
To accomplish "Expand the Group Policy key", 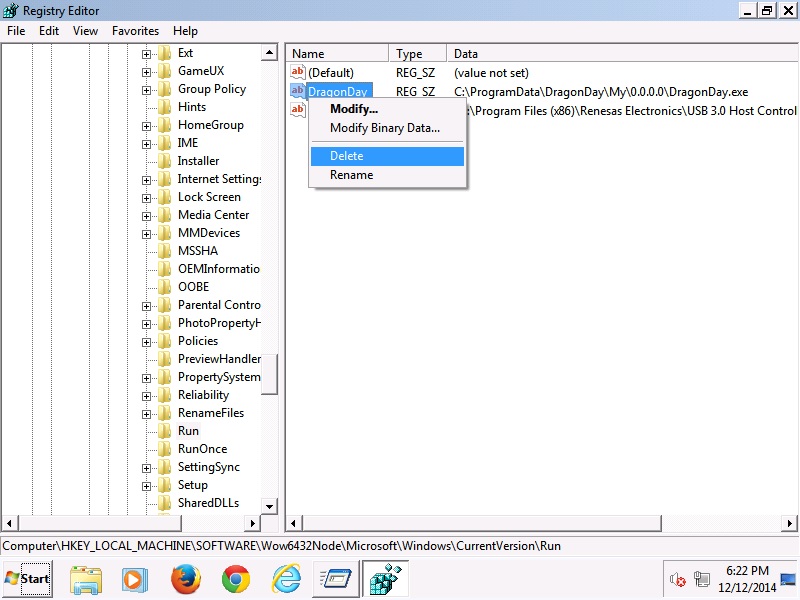I will 146,90.
